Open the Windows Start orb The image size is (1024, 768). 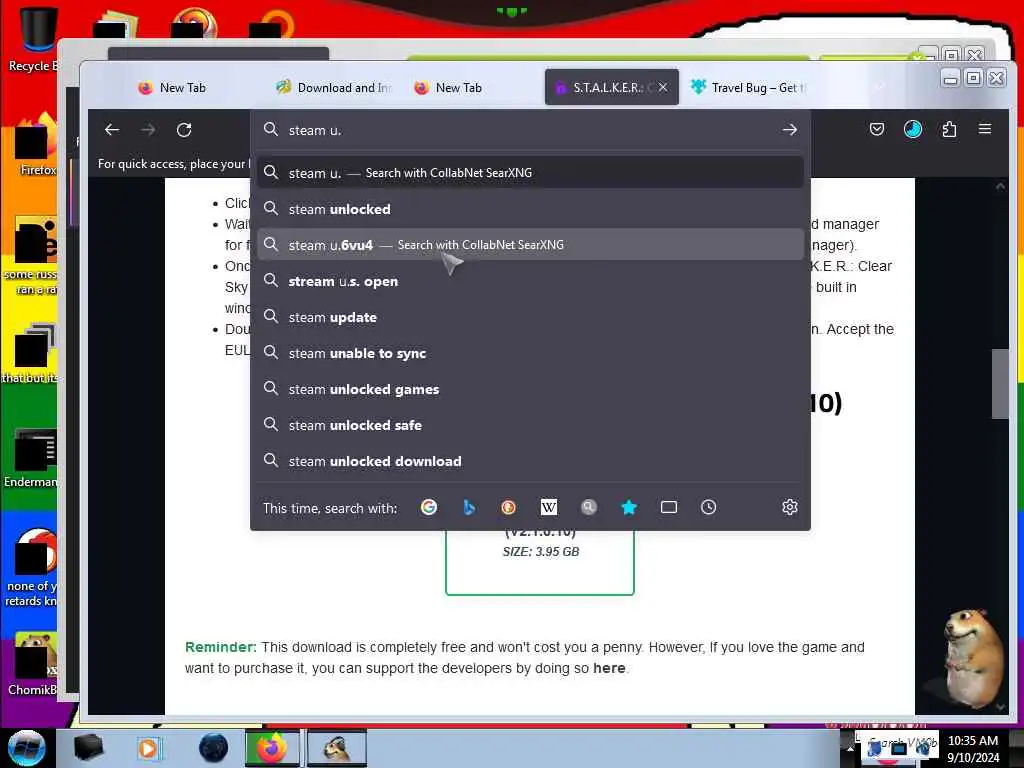click(26, 748)
